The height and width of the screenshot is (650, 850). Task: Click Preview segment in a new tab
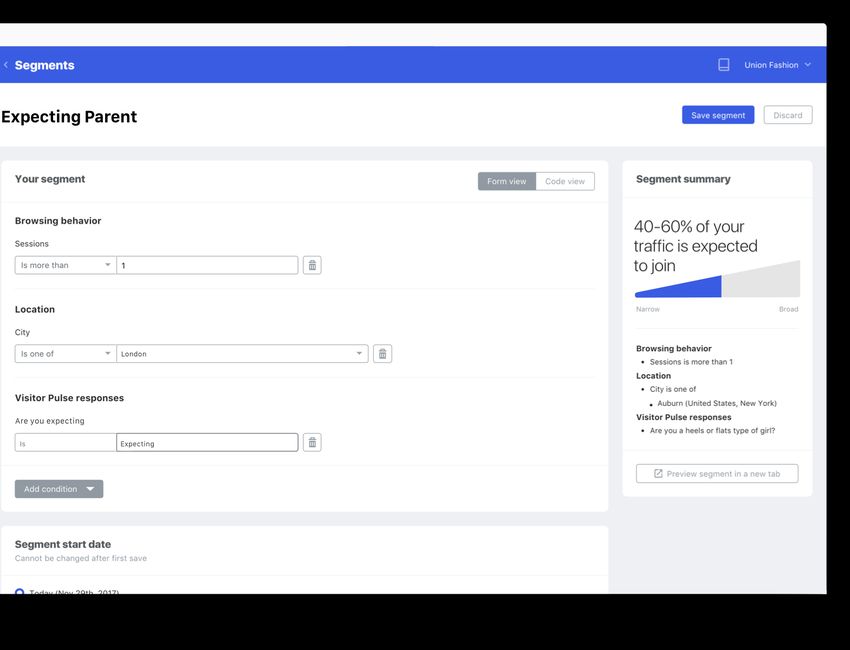tap(717, 473)
